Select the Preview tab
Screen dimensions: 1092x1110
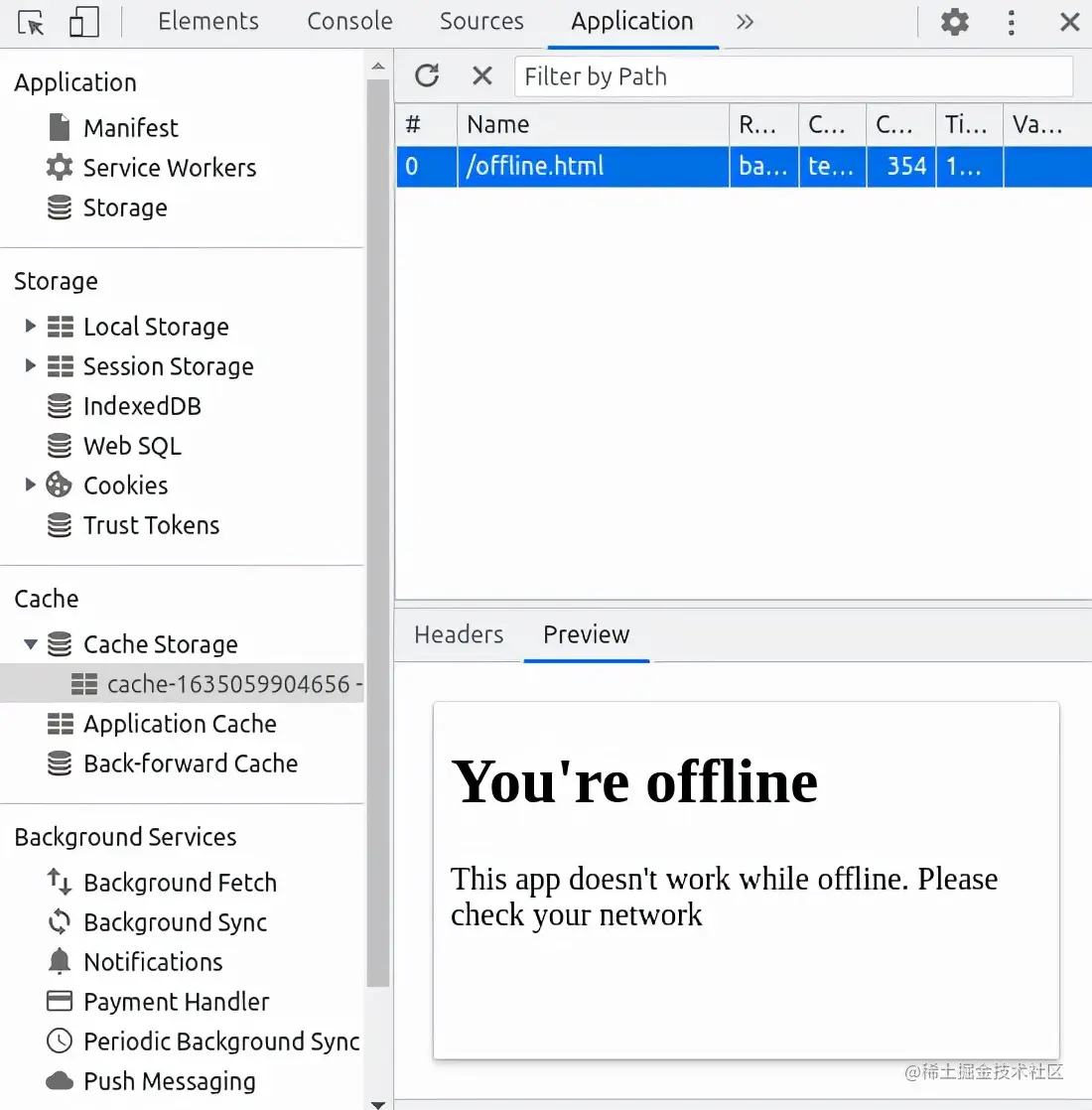(586, 633)
